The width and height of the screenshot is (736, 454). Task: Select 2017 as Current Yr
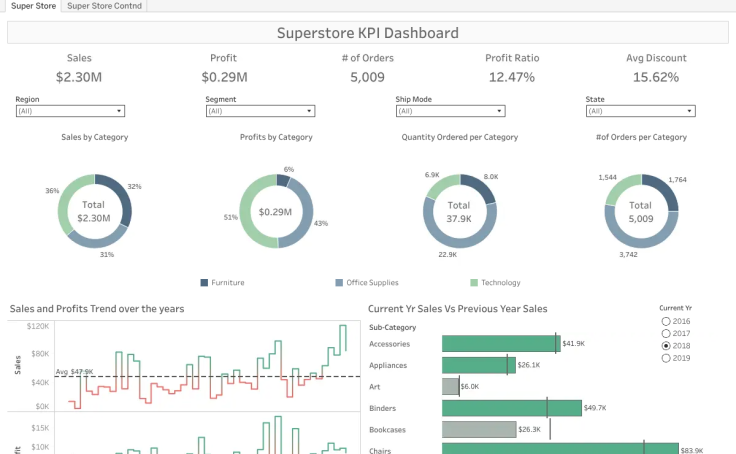click(x=666, y=333)
